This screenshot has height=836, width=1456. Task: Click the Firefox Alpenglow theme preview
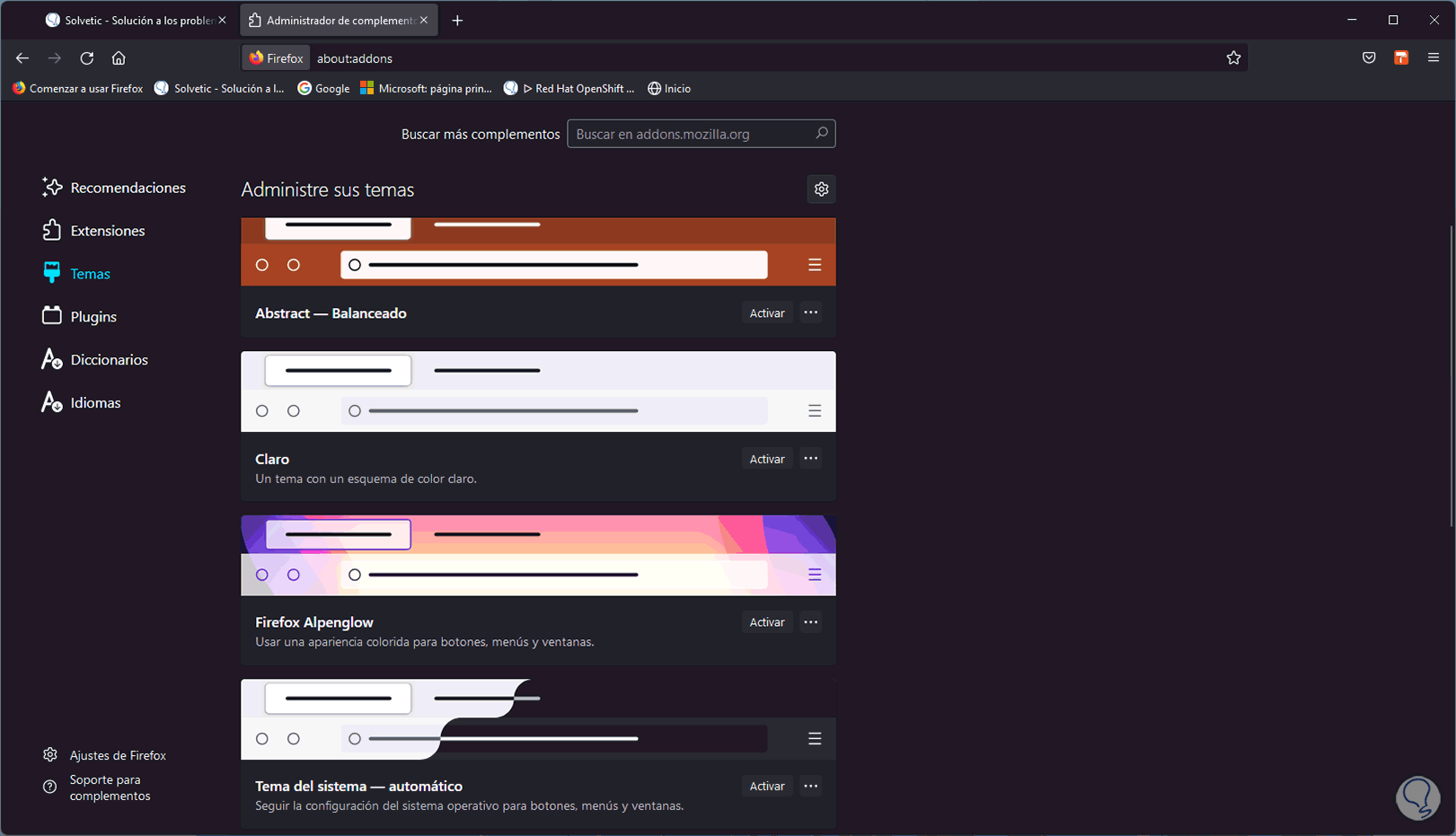(x=538, y=556)
